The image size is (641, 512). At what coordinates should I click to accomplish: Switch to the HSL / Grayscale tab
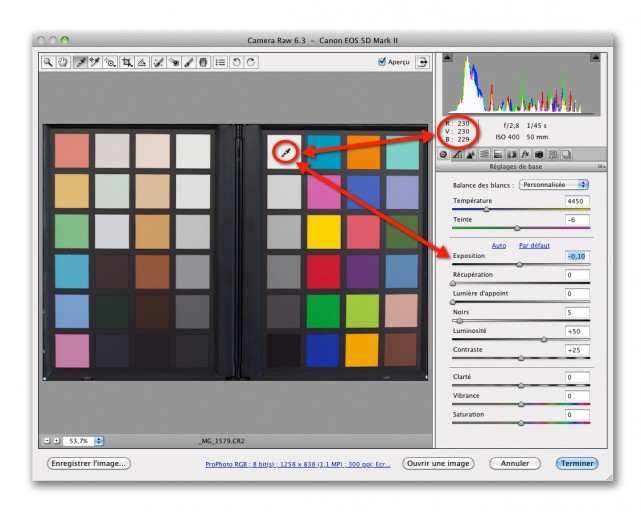(x=484, y=155)
